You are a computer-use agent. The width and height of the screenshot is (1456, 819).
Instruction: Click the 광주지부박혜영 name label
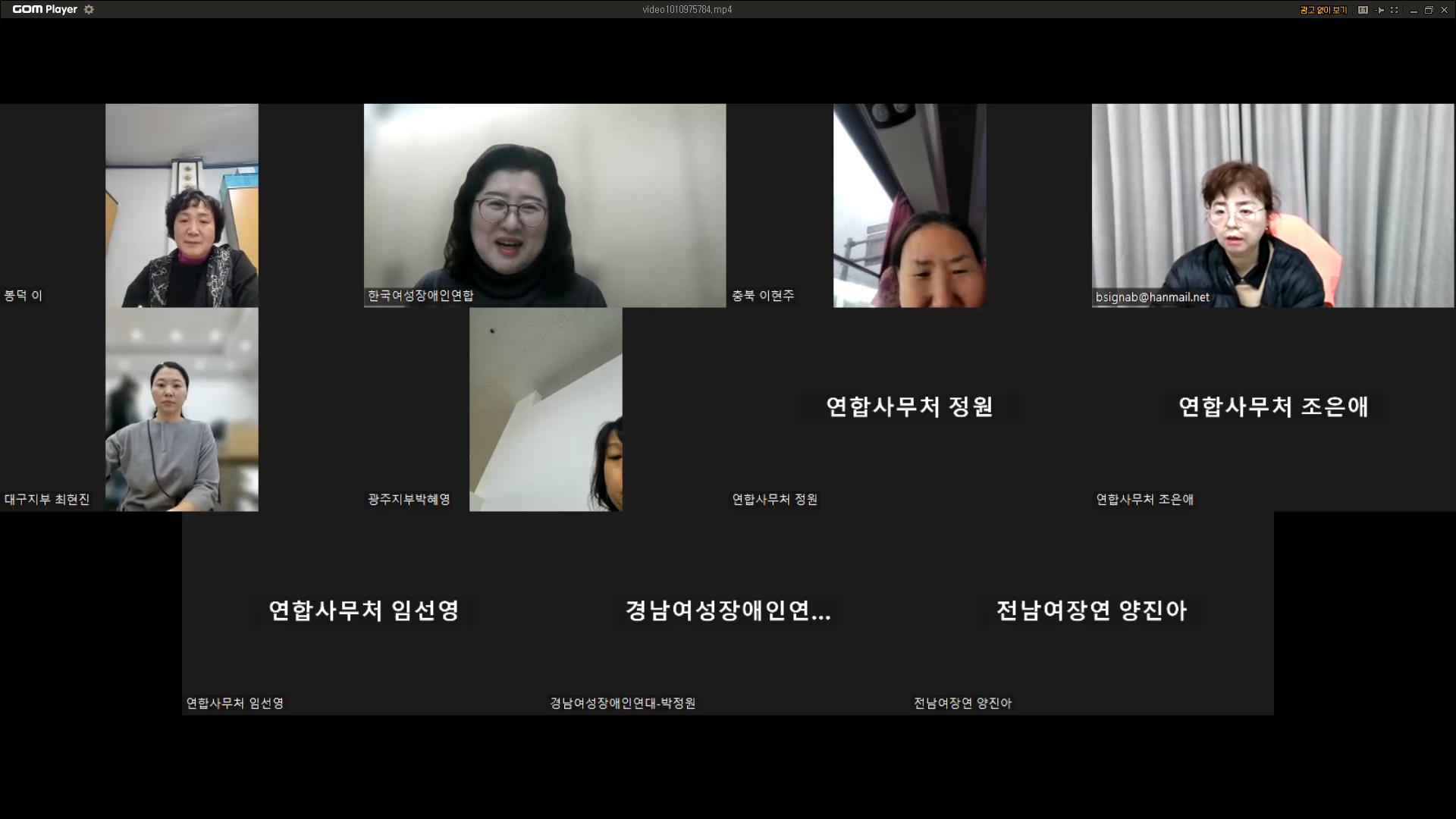[409, 500]
